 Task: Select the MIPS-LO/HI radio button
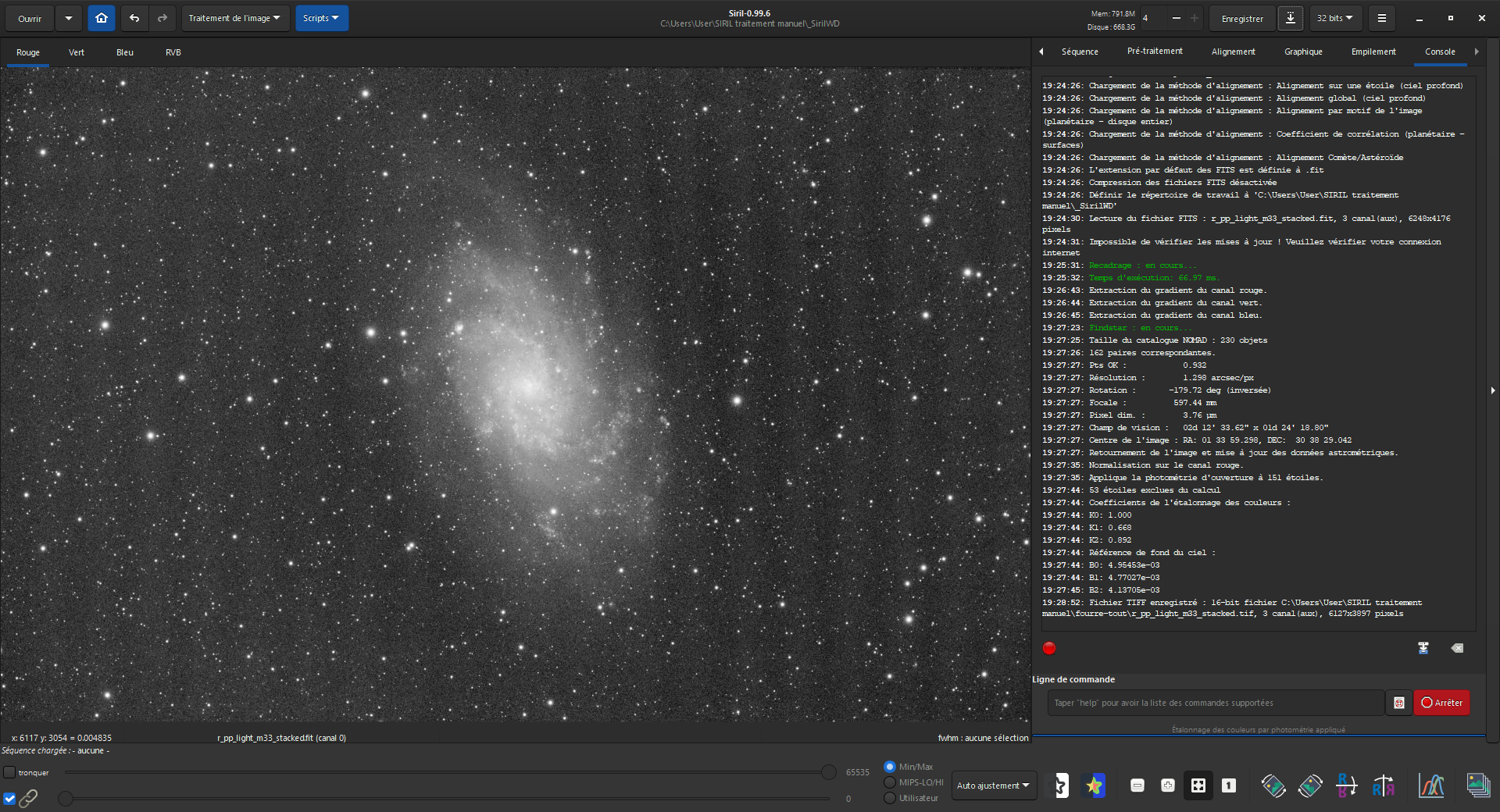[x=890, y=782]
